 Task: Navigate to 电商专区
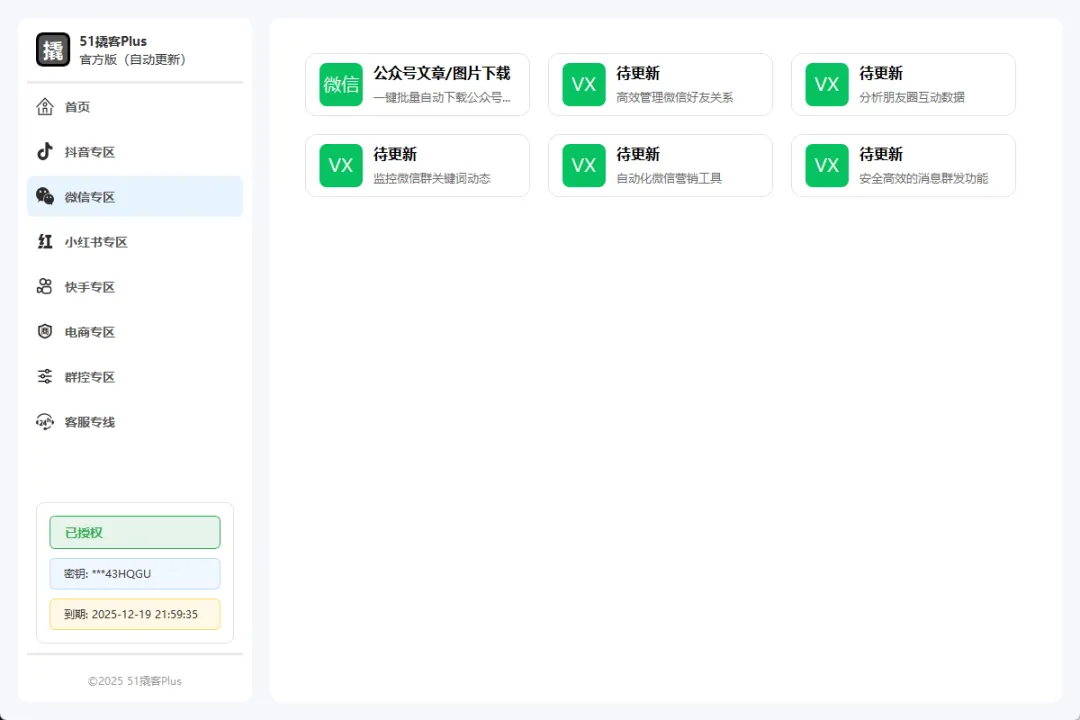(x=135, y=331)
